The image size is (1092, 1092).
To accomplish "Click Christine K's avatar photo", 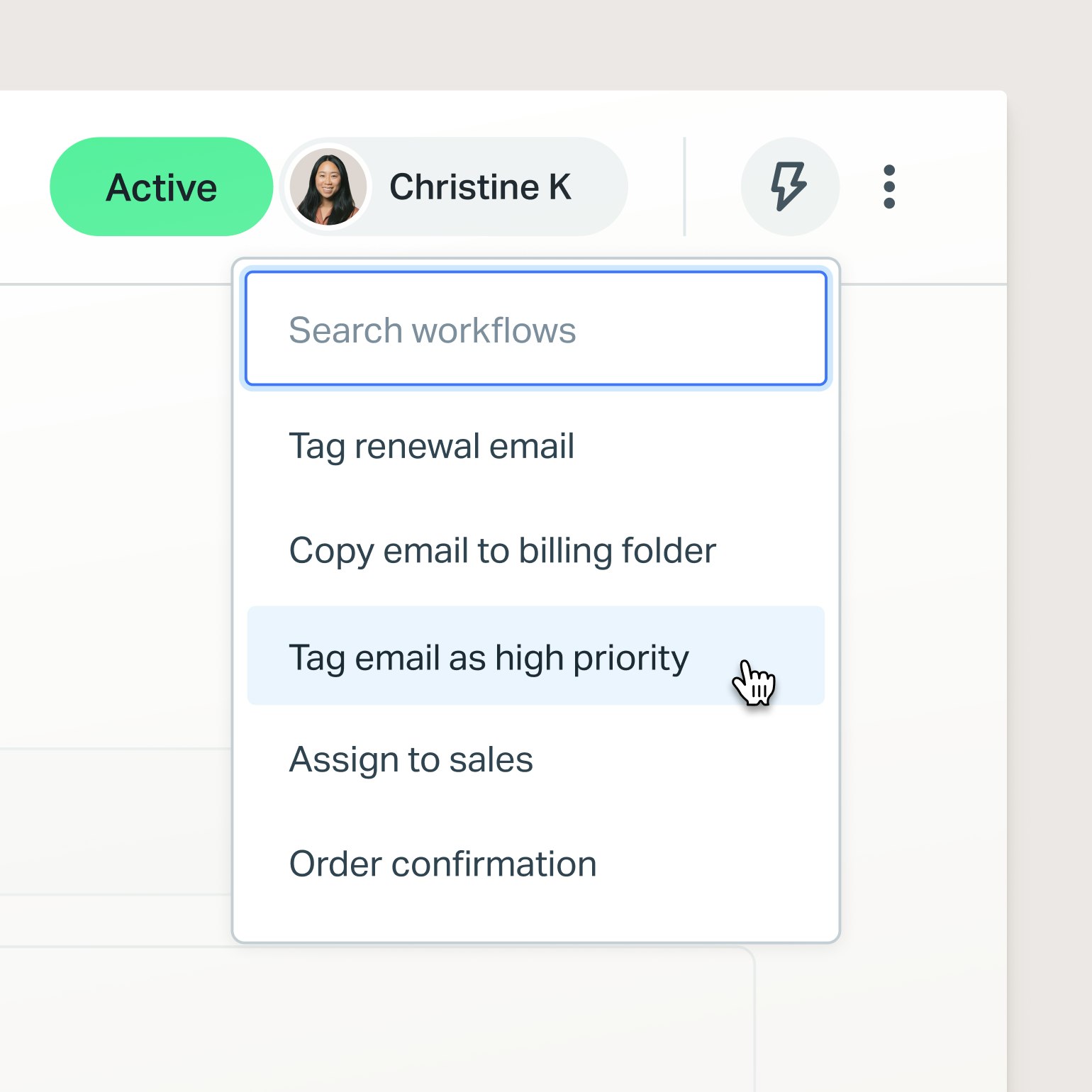I will [x=328, y=186].
